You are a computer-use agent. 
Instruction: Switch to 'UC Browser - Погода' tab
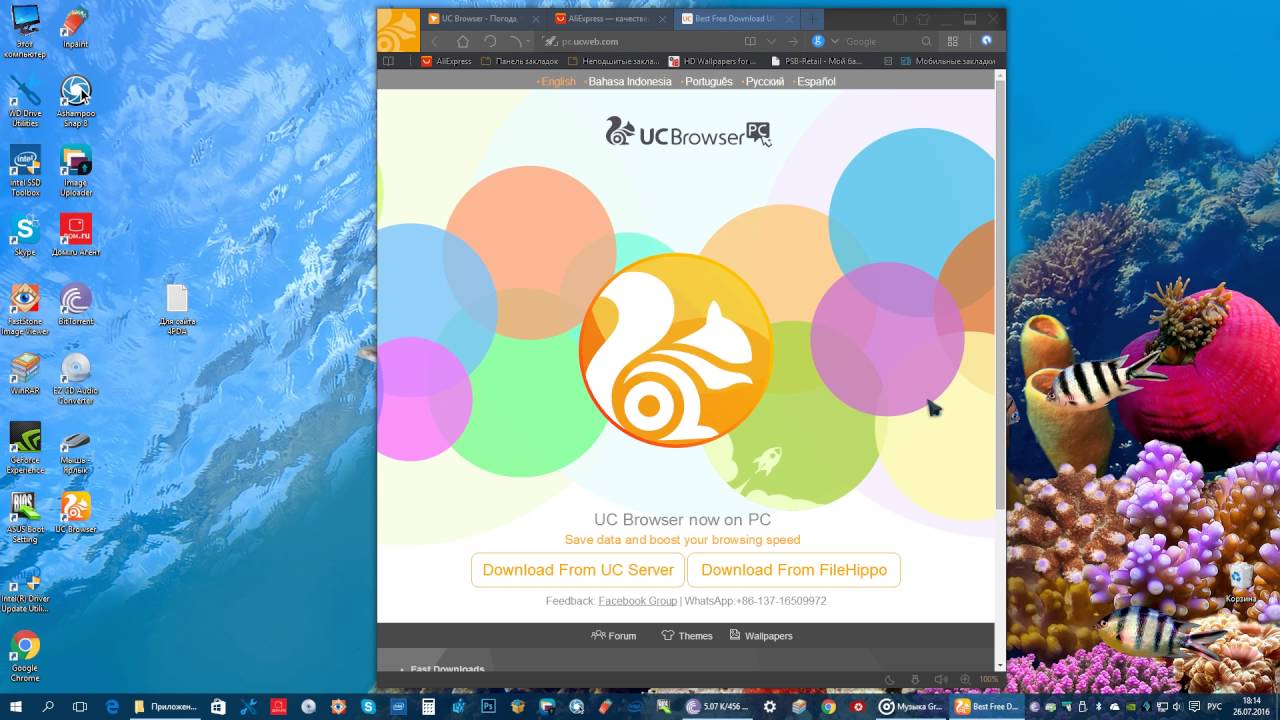(482, 19)
